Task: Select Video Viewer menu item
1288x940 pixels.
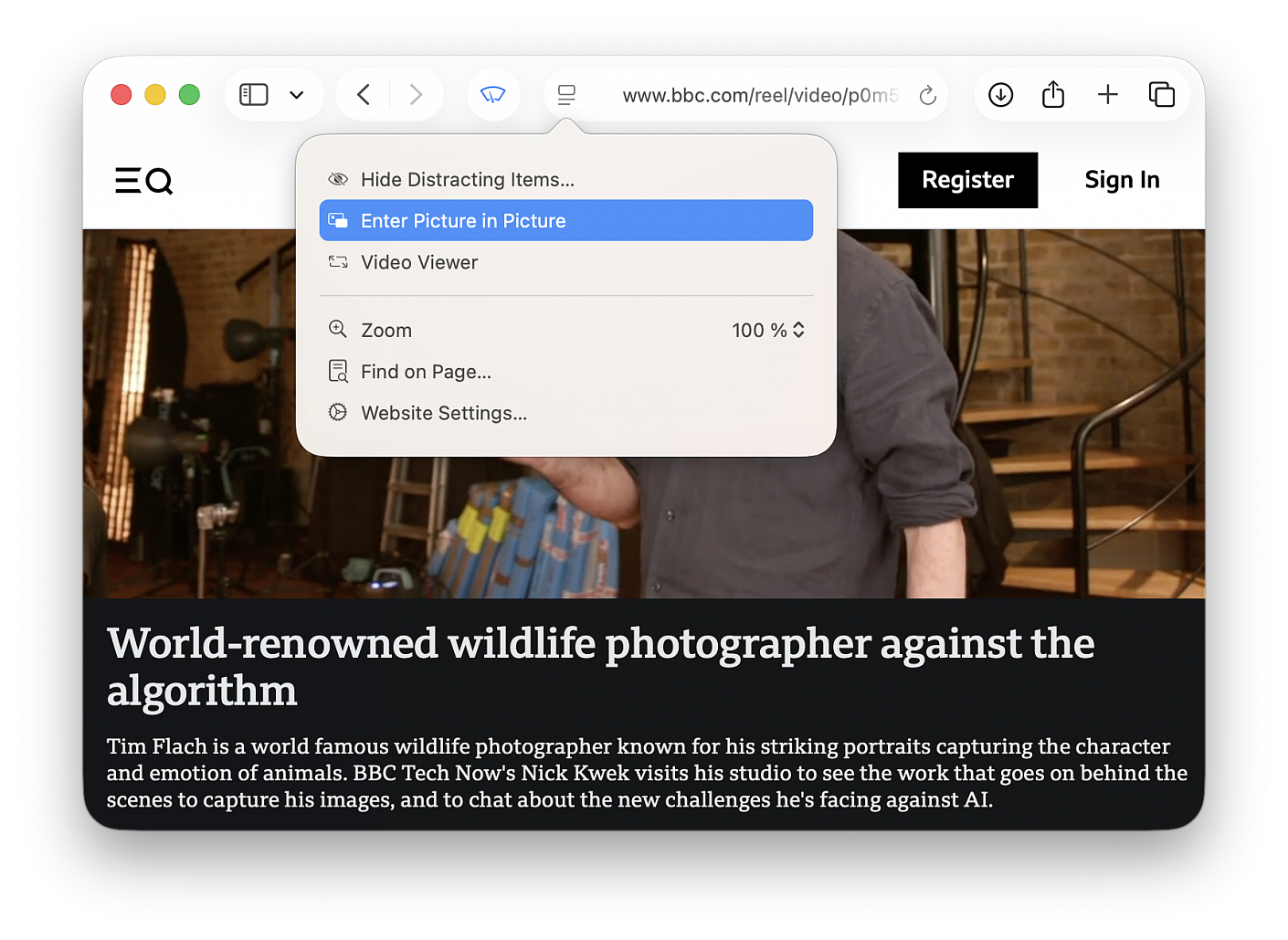Action: point(419,263)
